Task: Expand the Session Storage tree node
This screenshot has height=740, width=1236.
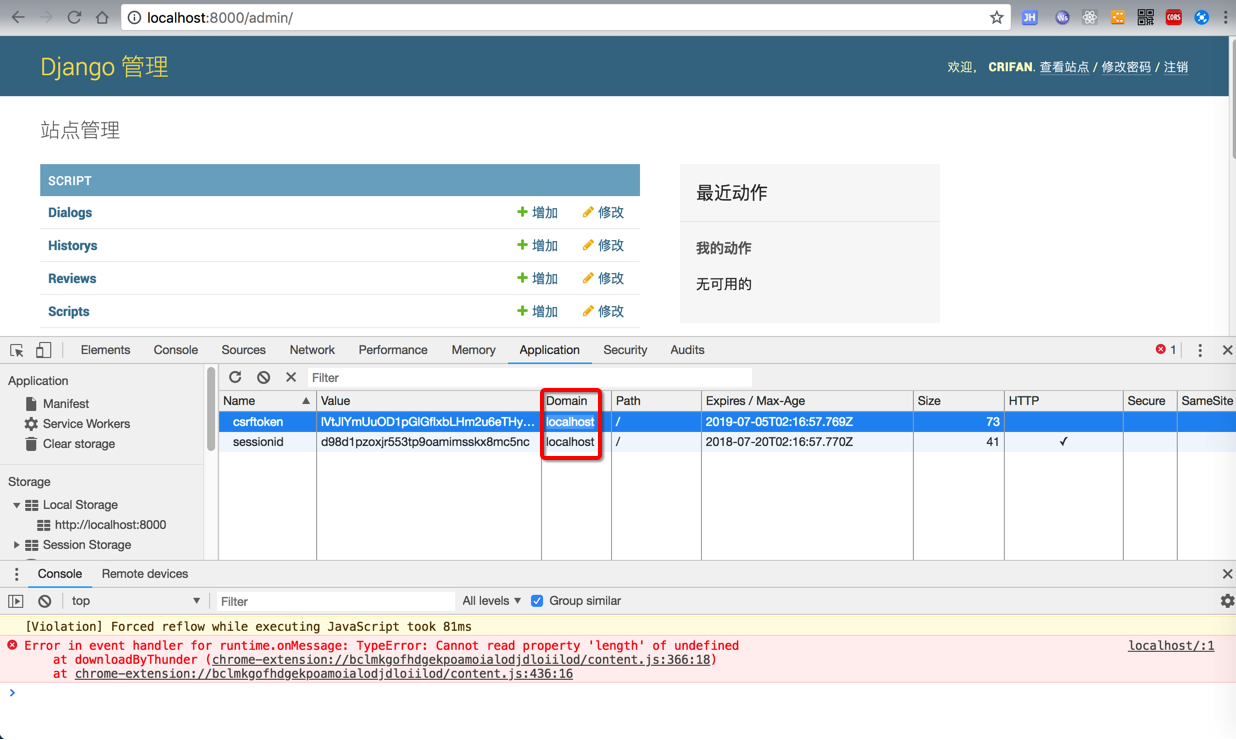Action: [x=16, y=545]
